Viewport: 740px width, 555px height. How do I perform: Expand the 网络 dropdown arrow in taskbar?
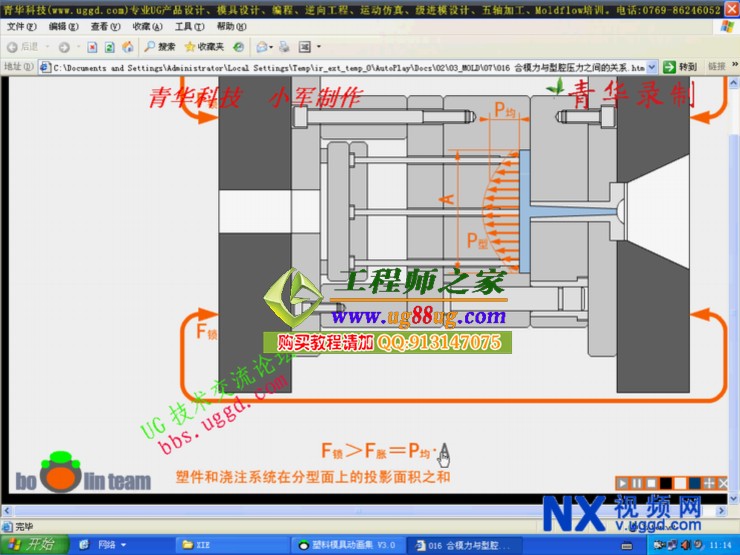pyautogui.click(x=124, y=545)
